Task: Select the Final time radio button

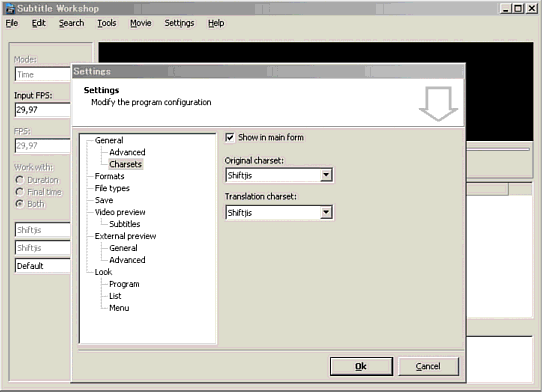Action: click(x=19, y=192)
